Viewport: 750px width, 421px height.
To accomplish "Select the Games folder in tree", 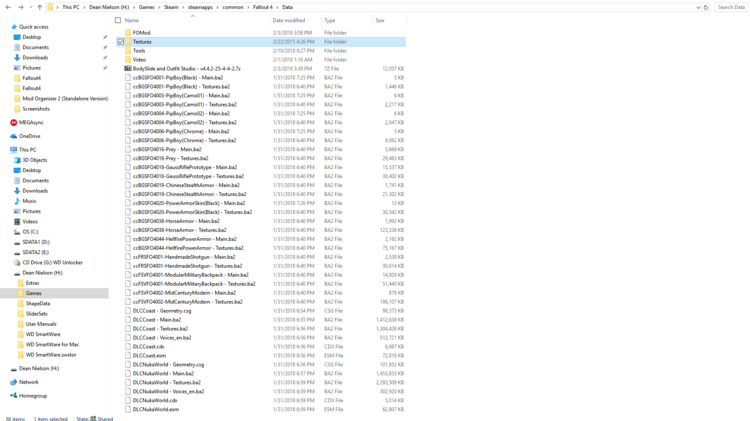I will click(x=33, y=293).
